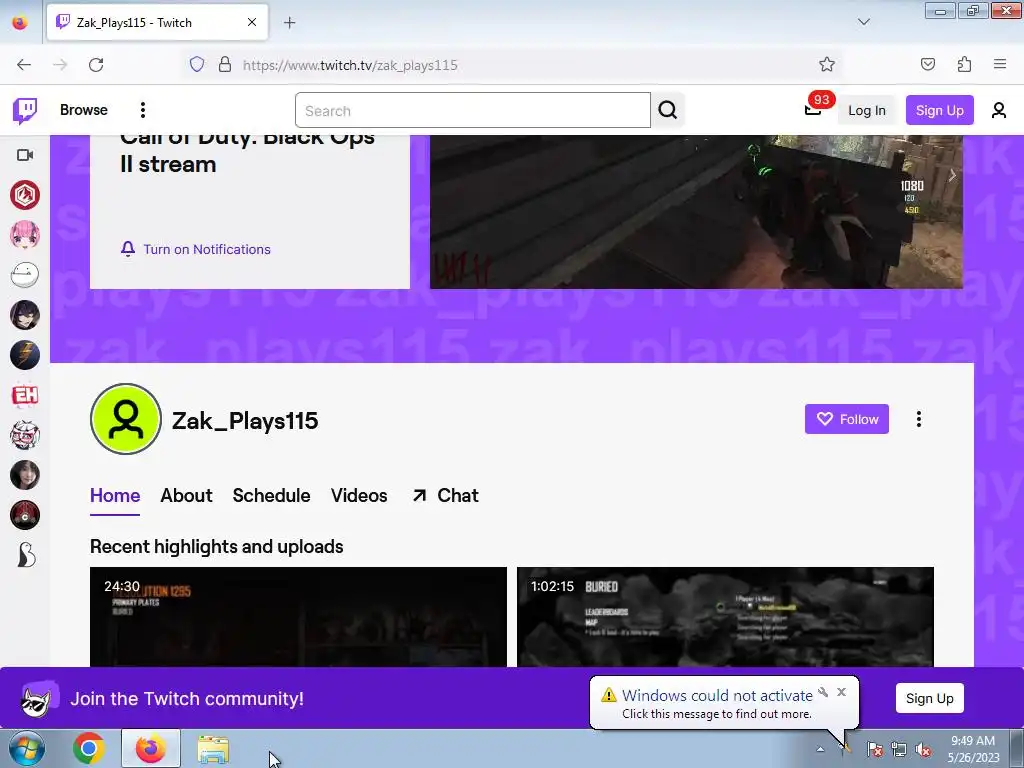1024x768 pixels.
Task: Click Sign Up in the bottom banner
Action: click(929, 698)
